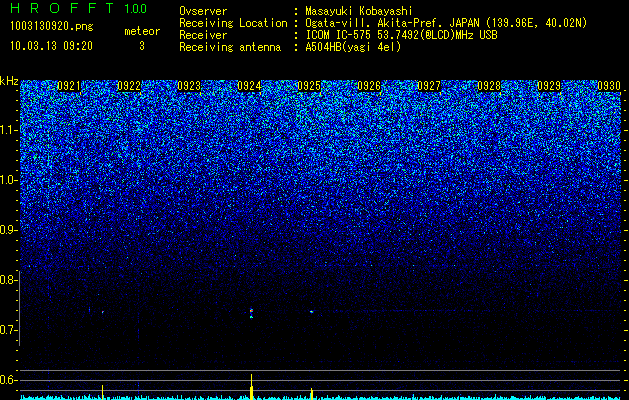Click the Receiving antenna field label

click(x=230, y=47)
